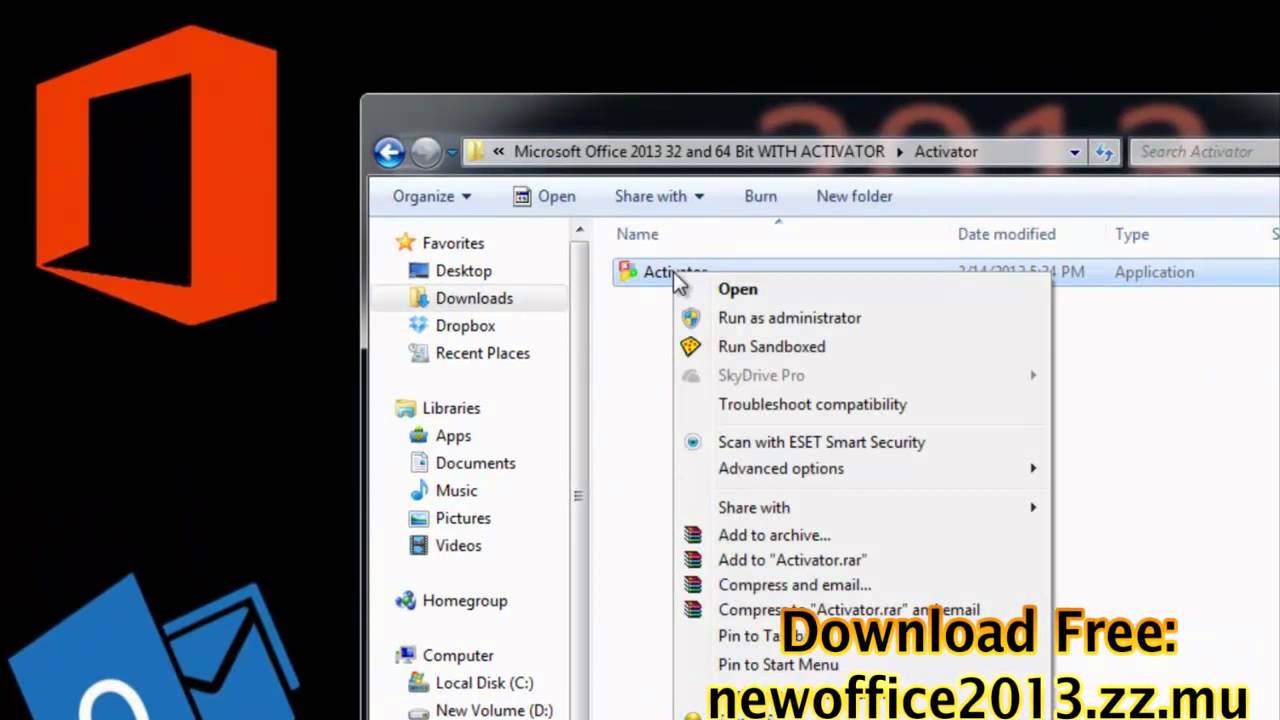1280x720 pixels.
Task: Choose Open in the context menu
Action: 862,289
